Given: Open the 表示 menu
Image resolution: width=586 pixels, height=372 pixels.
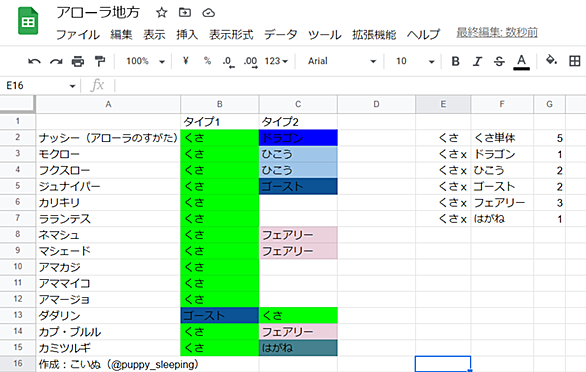Looking at the screenshot, I should coord(154,35).
